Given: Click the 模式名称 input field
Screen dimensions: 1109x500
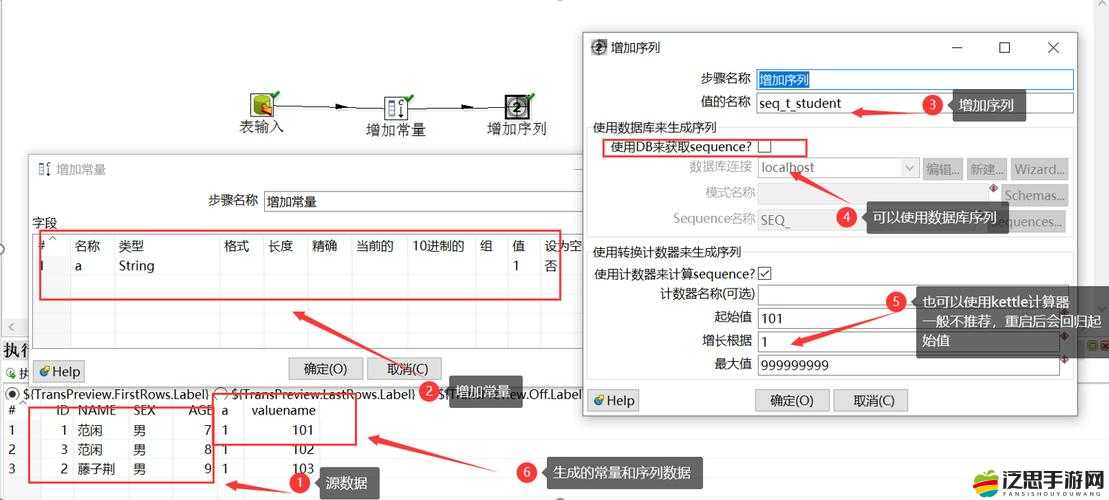Looking at the screenshot, I should click(x=873, y=193).
